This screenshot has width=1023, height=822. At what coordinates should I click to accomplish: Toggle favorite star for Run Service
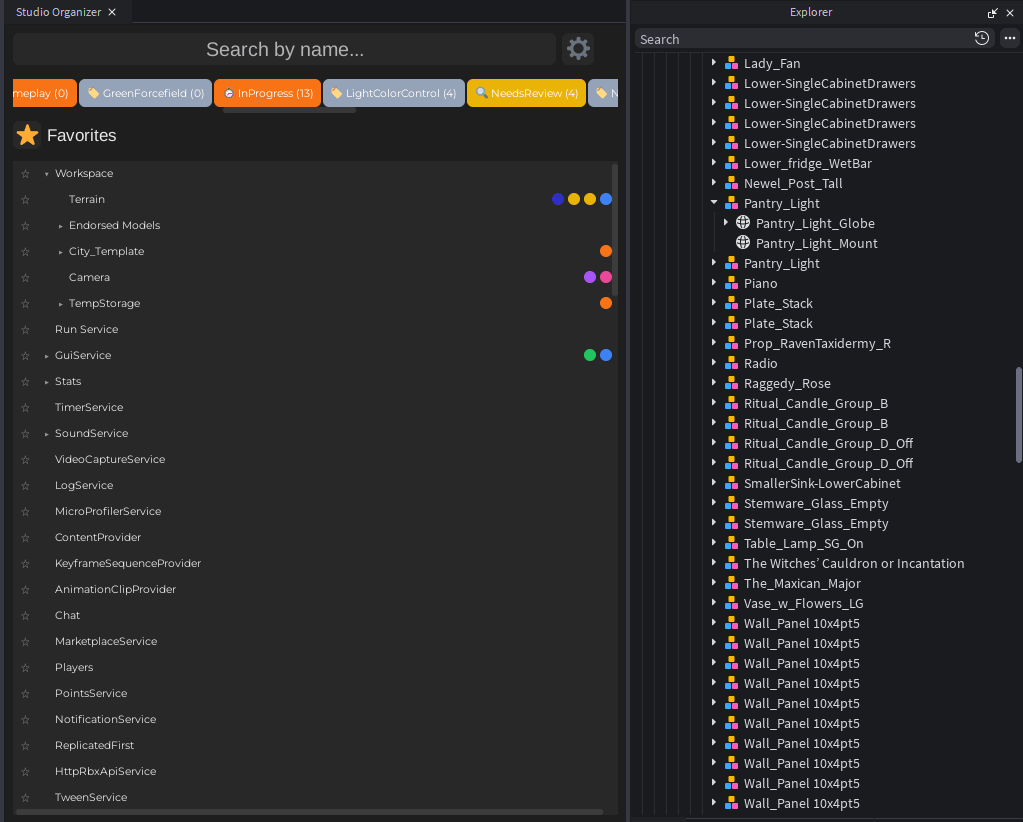point(26,330)
